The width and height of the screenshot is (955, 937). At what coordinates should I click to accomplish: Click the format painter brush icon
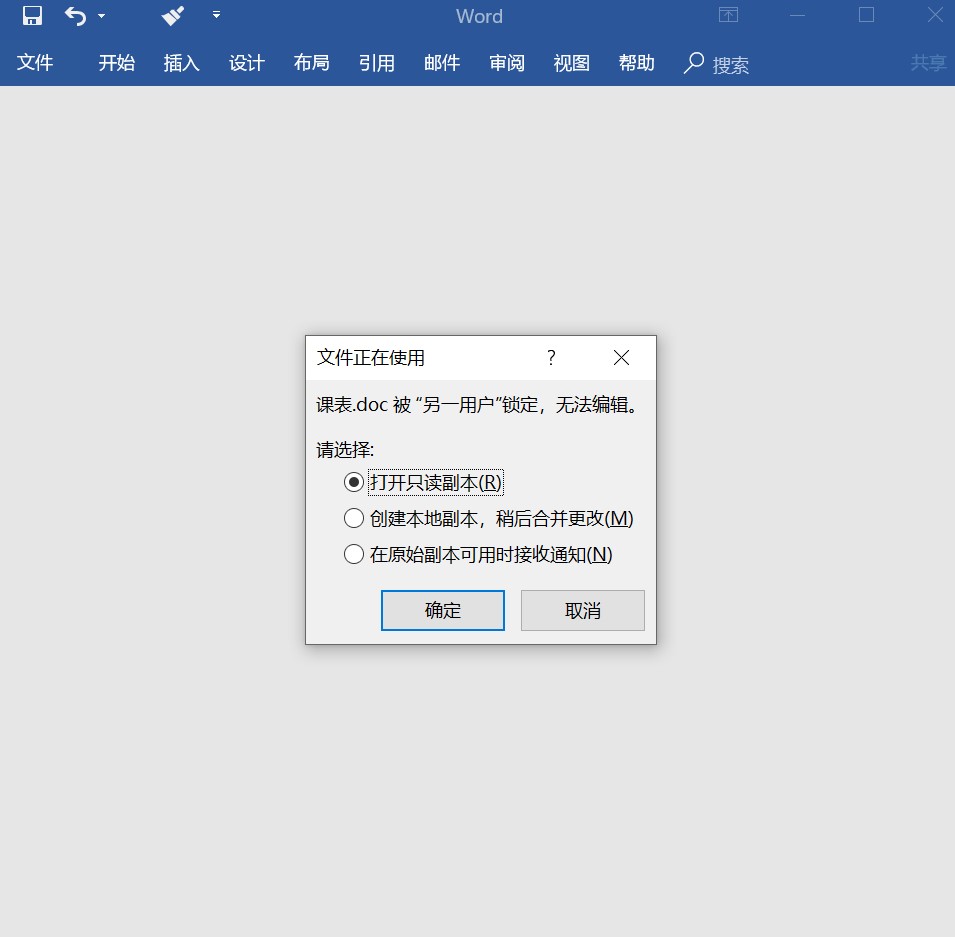tap(173, 16)
